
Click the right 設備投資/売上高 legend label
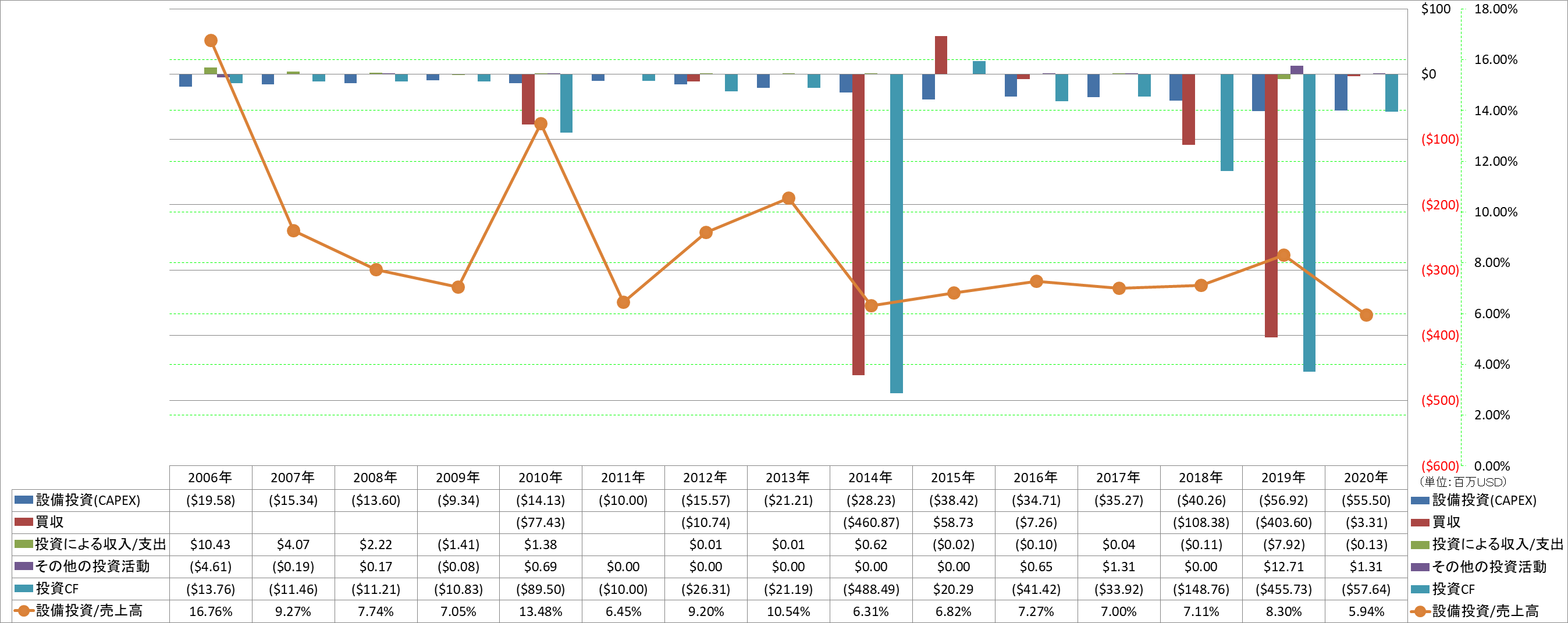coord(1485,611)
